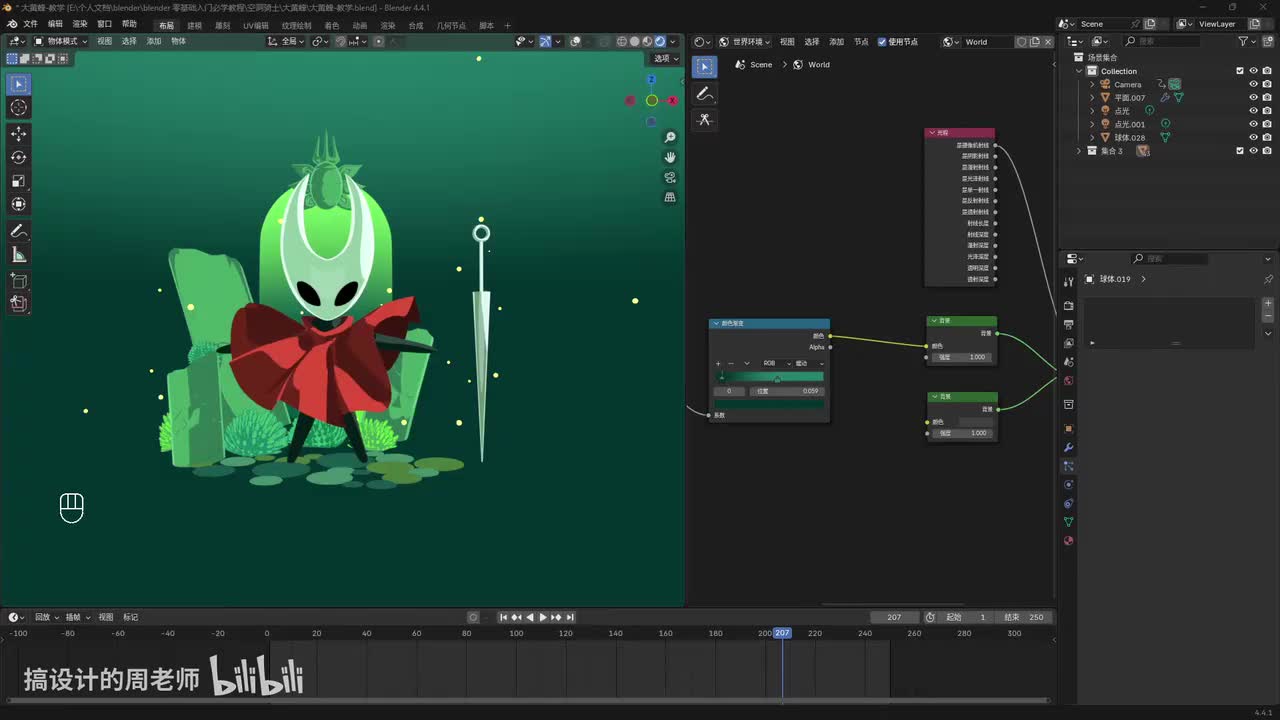Jump to the first frame of playback
The height and width of the screenshot is (720, 1280).
tap(504, 617)
